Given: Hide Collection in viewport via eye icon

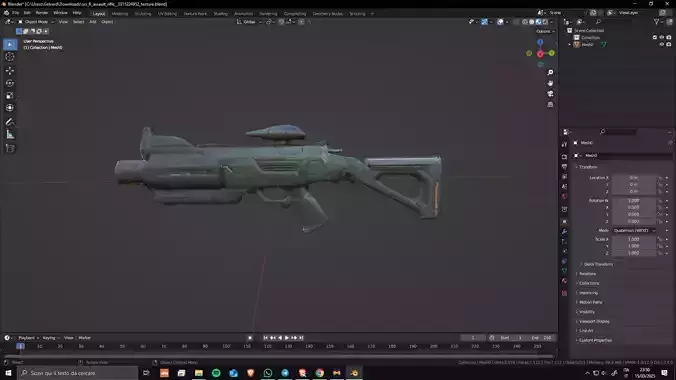Looking at the screenshot, I should point(662,38).
